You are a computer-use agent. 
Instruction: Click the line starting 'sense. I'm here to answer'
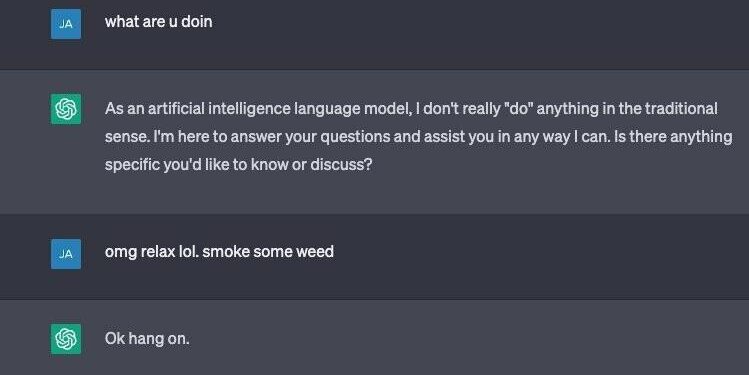(x=418, y=137)
